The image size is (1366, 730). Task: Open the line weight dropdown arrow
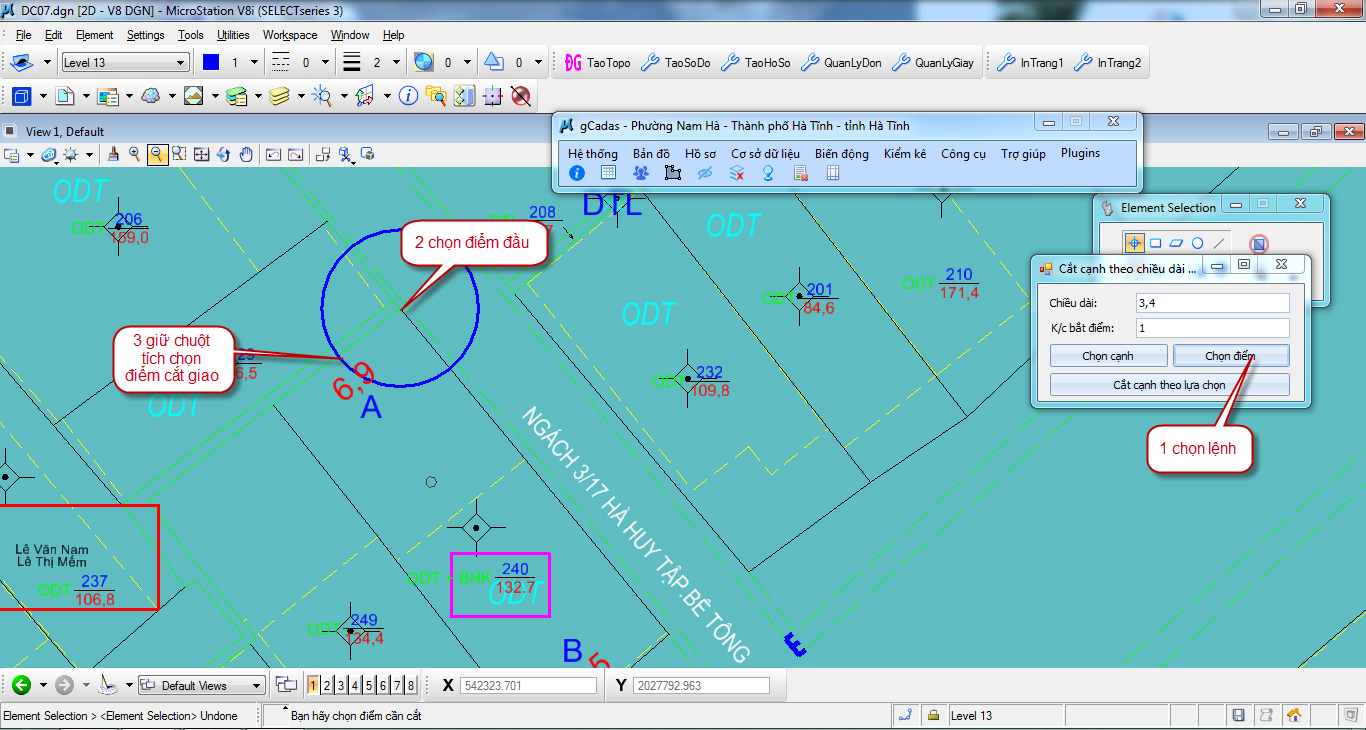pyautogui.click(x=397, y=63)
